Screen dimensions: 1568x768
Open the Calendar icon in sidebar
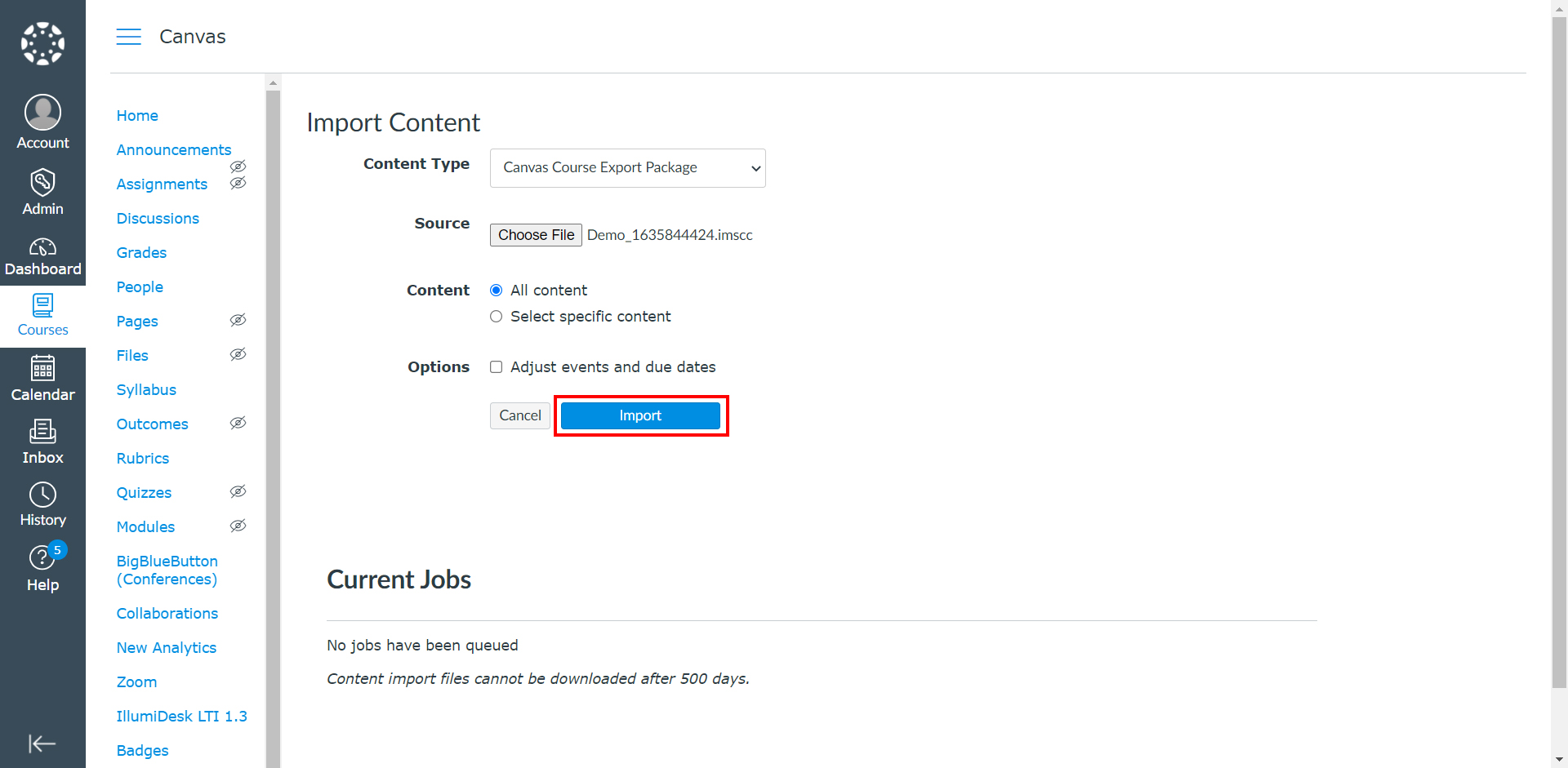tap(42, 369)
